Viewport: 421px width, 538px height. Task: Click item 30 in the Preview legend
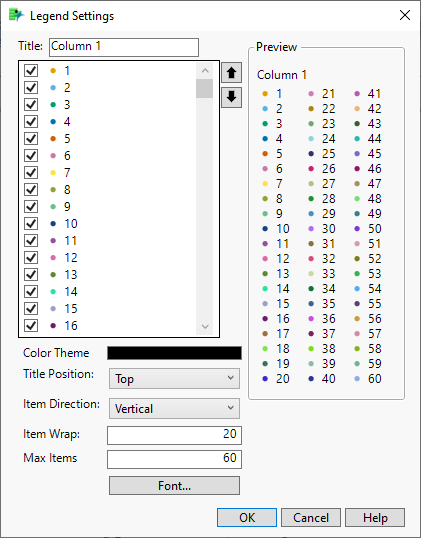(322, 229)
